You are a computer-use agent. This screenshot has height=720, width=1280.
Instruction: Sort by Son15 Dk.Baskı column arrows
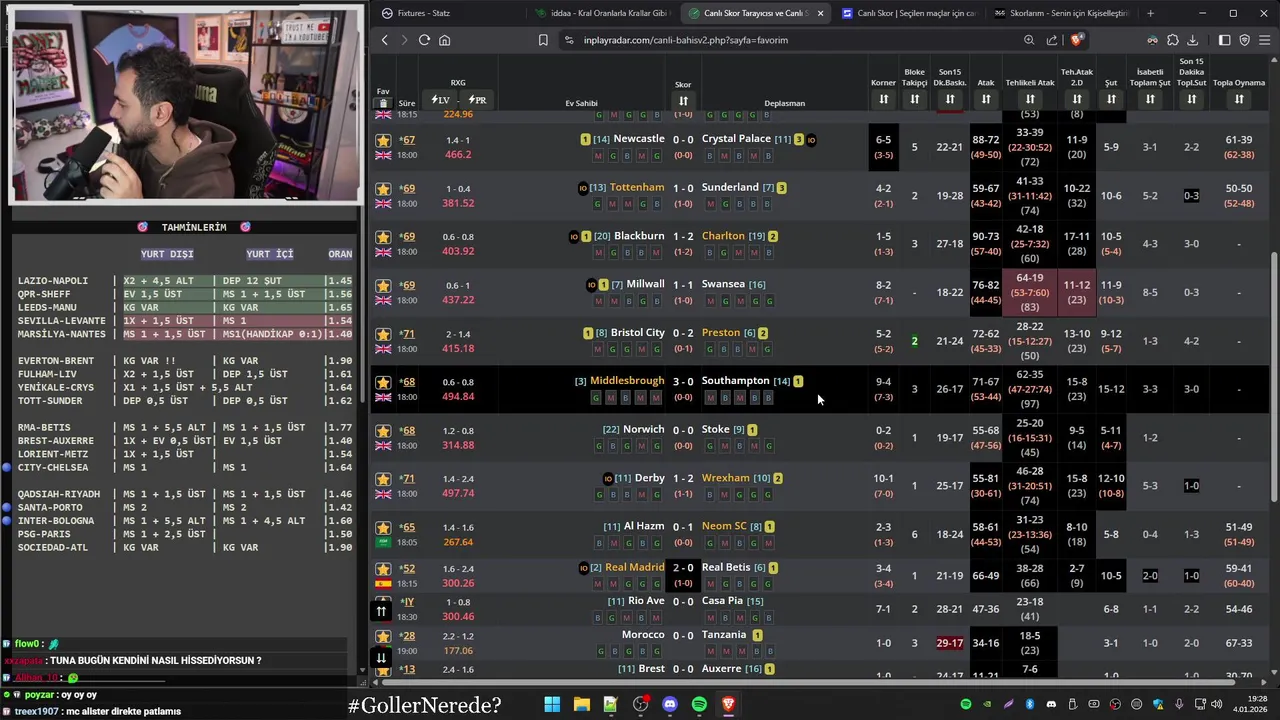point(950,99)
